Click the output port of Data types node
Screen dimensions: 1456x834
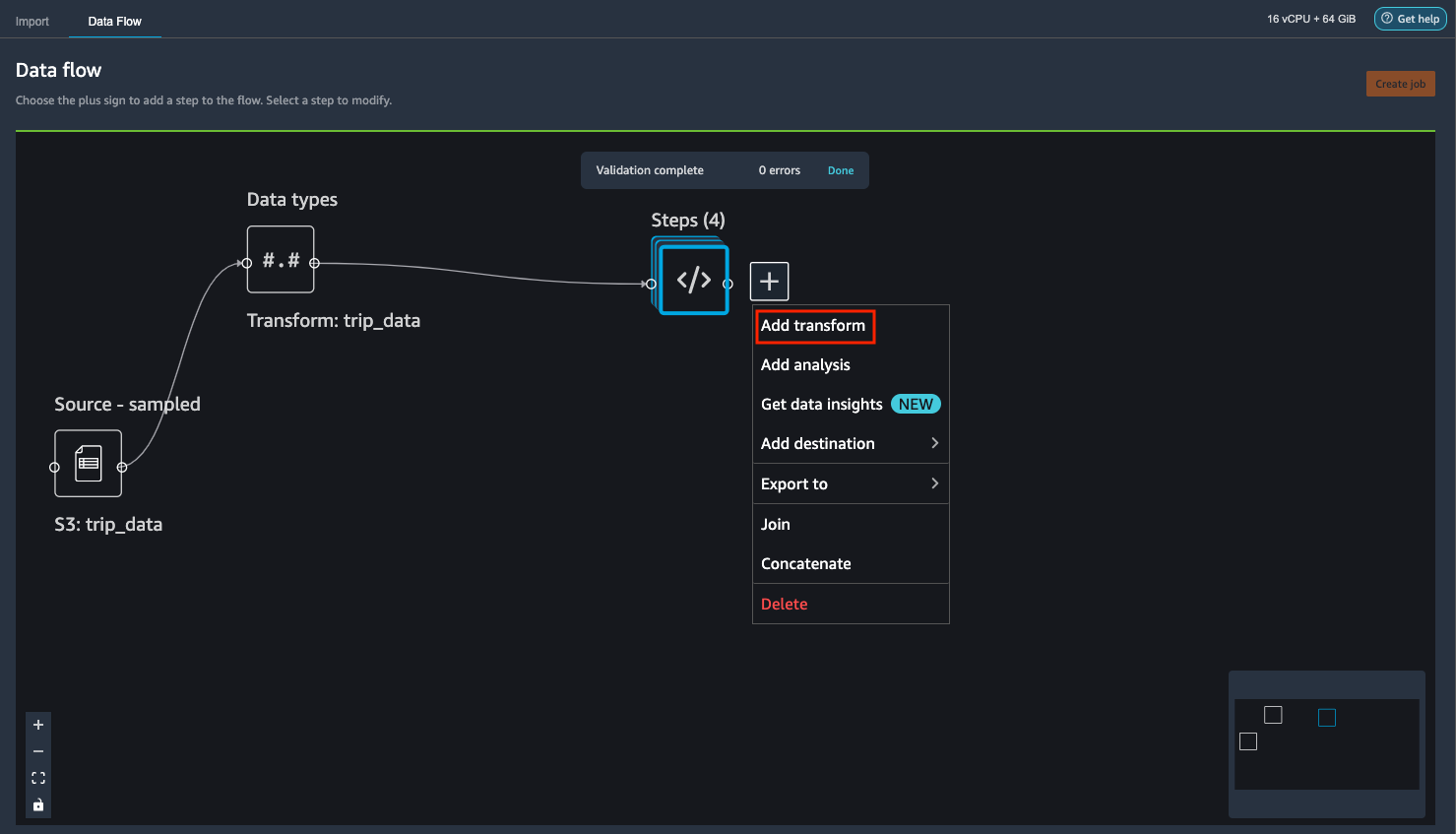314,263
